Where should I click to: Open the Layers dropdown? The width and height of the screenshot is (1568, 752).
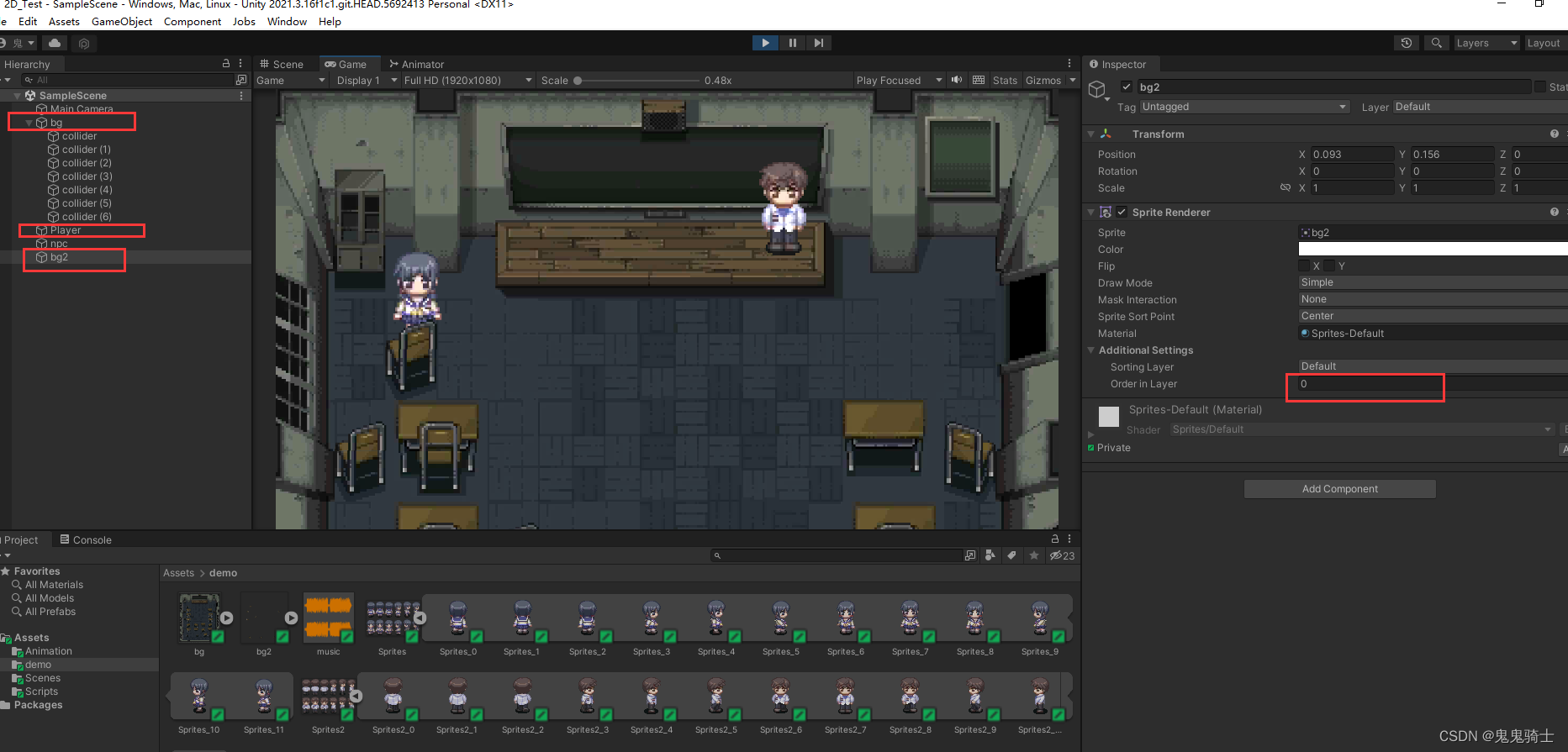(1486, 43)
